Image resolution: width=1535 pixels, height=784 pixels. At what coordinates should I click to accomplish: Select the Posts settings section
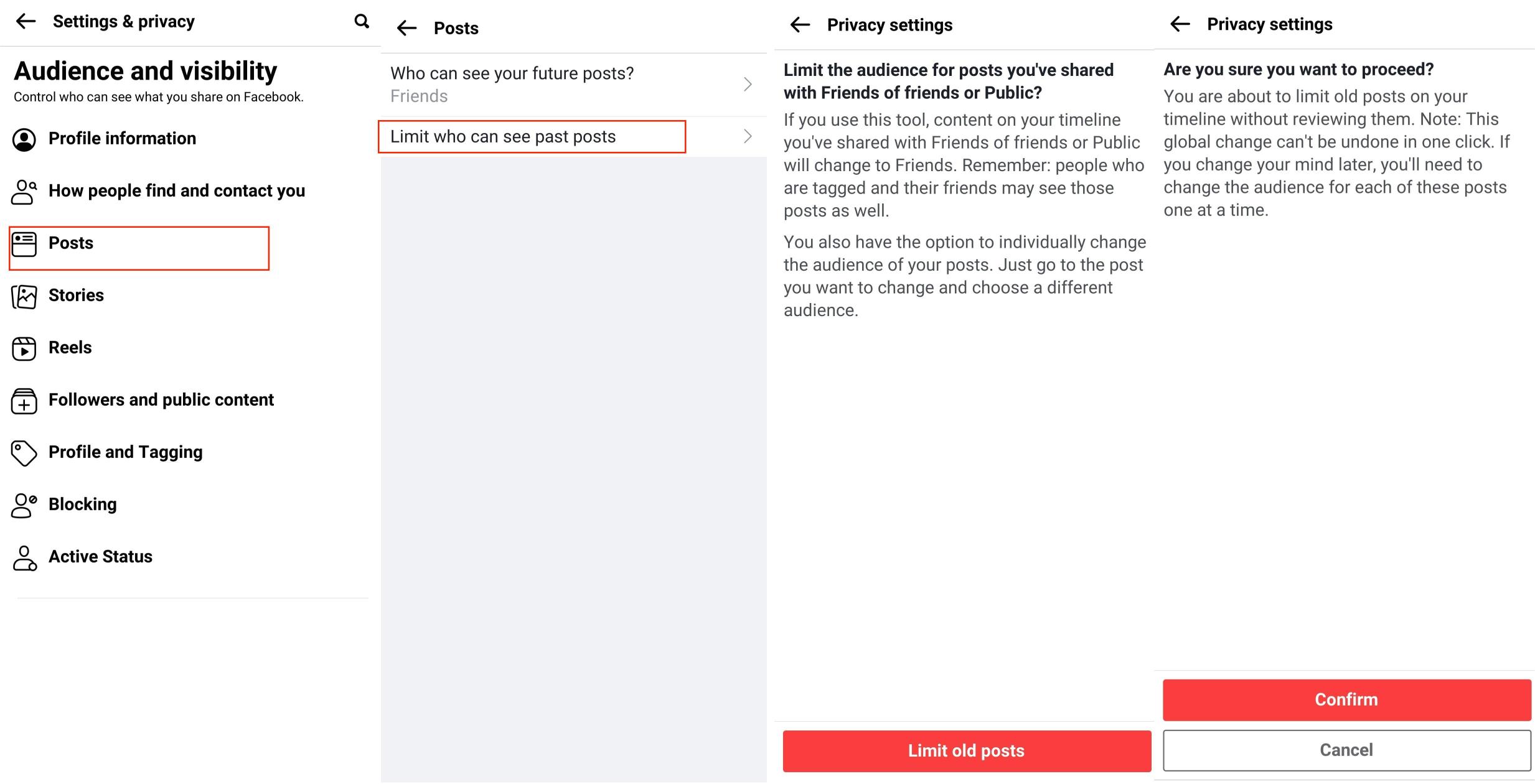pos(141,243)
